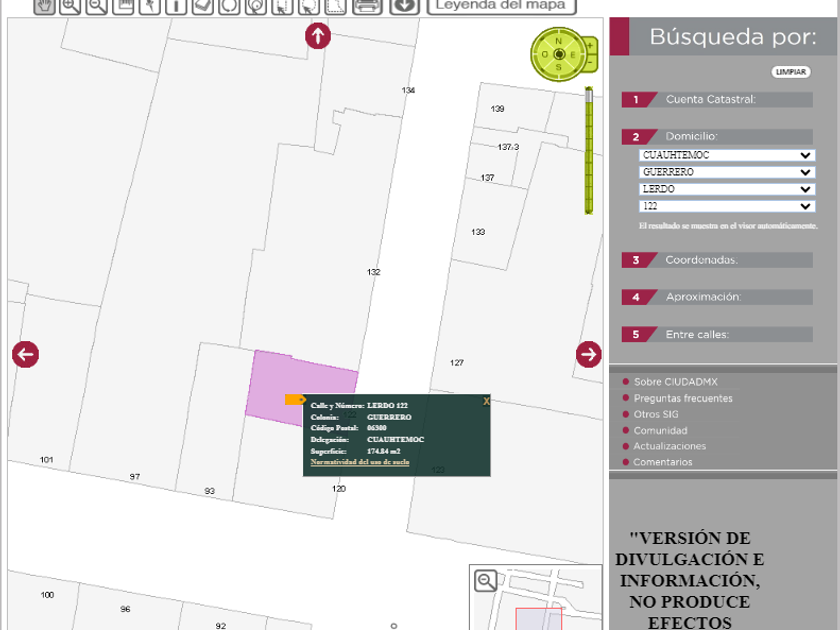The width and height of the screenshot is (840, 630).
Task: Select the hand pan tool
Action: pyautogui.click(x=44, y=6)
